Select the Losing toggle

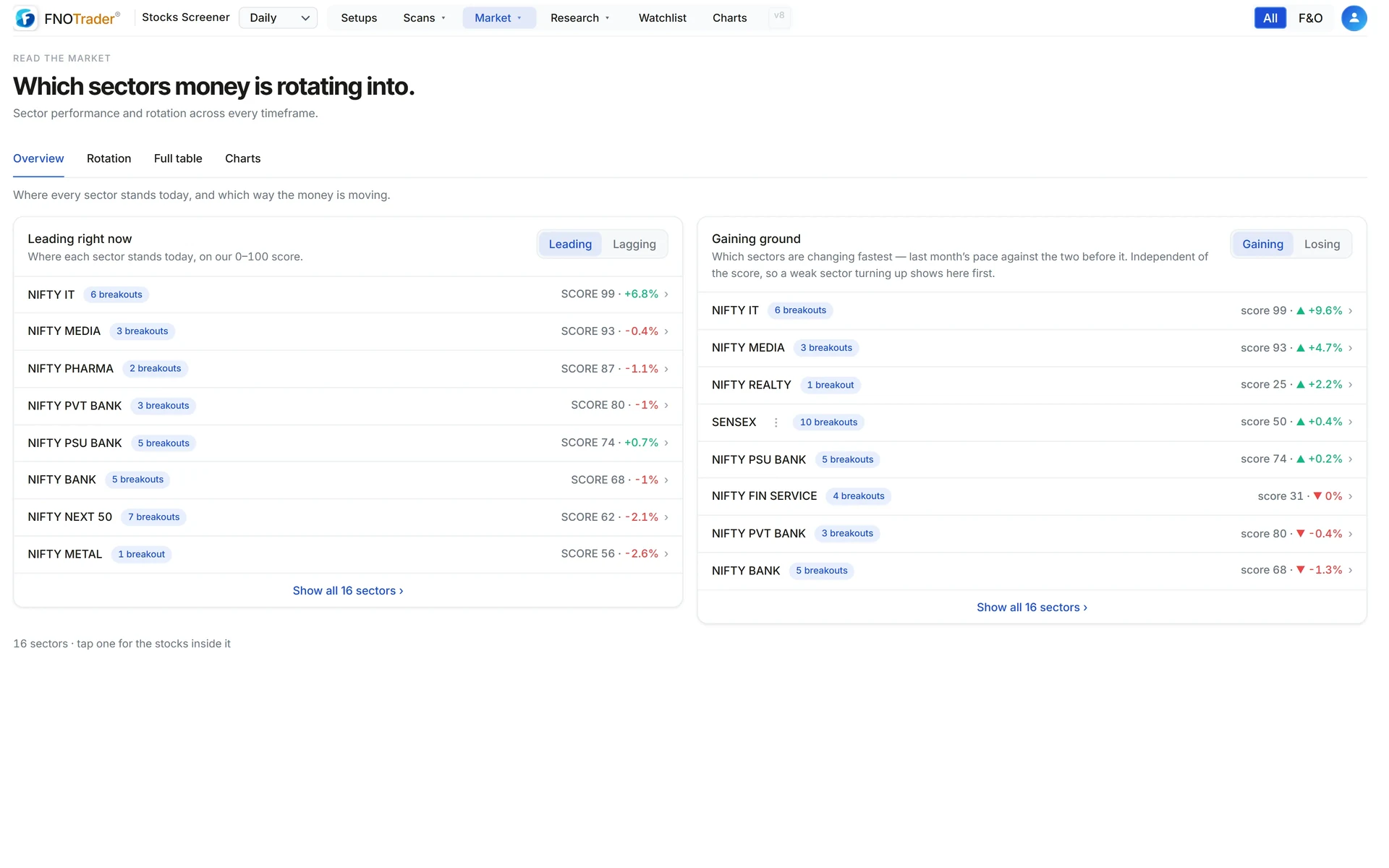(1322, 244)
